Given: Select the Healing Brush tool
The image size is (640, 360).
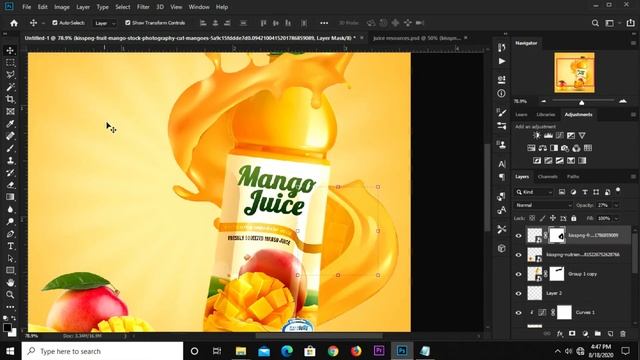Looking at the screenshot, I should 10,136.
